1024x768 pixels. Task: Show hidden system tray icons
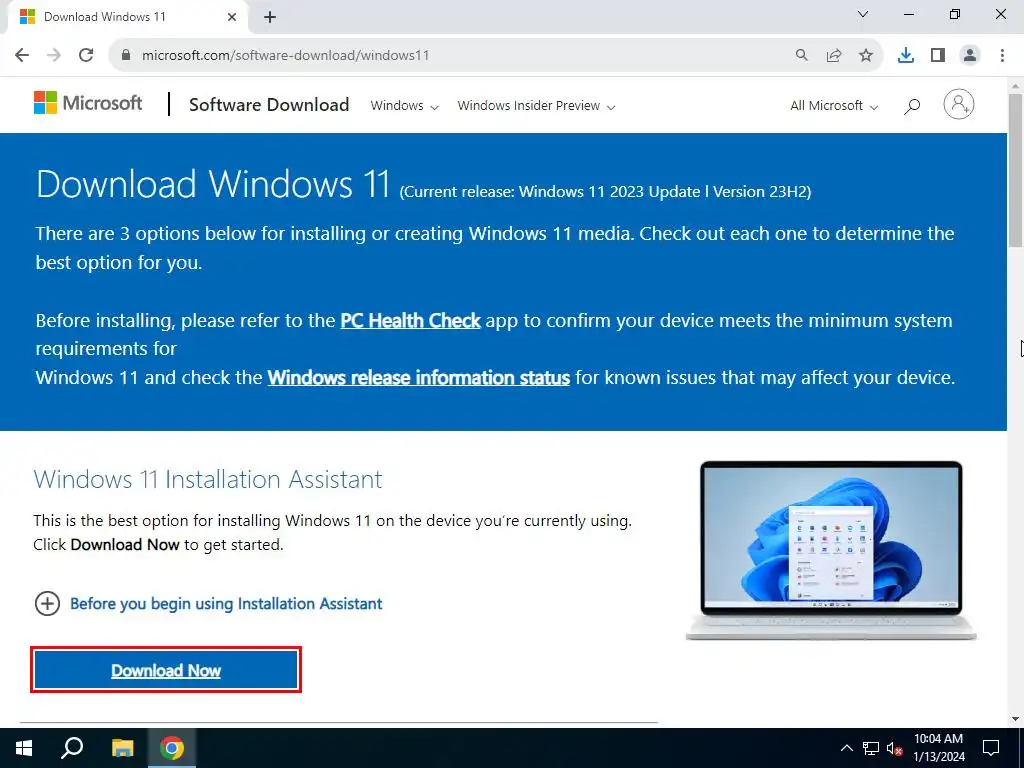[846, 748]
